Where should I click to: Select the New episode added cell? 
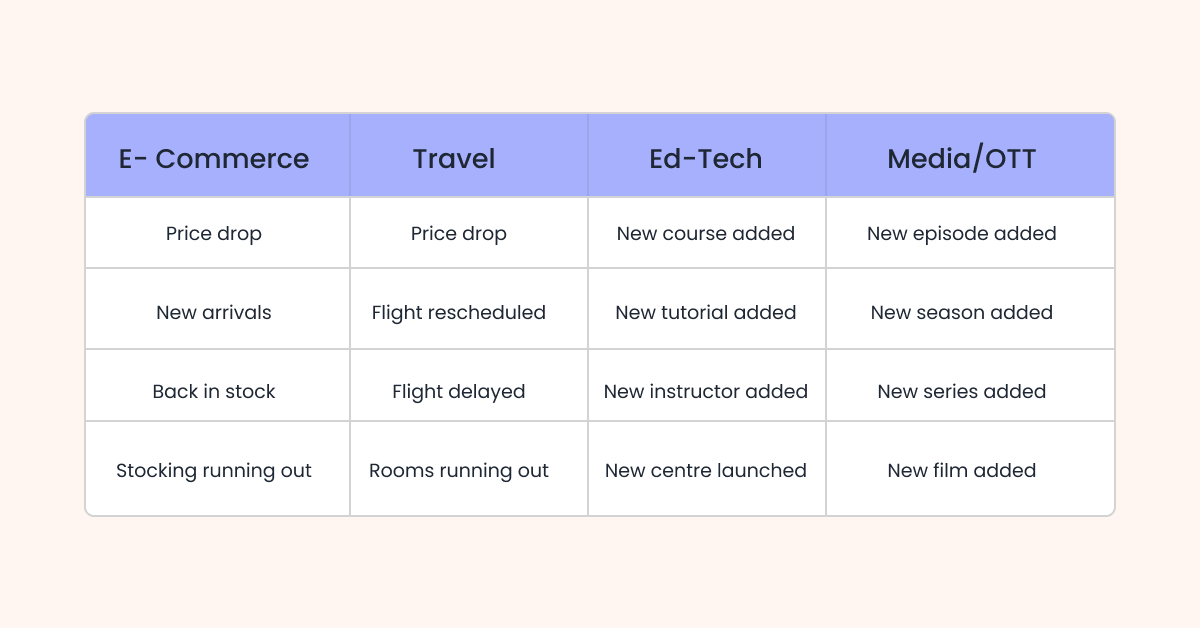(962, 233)
